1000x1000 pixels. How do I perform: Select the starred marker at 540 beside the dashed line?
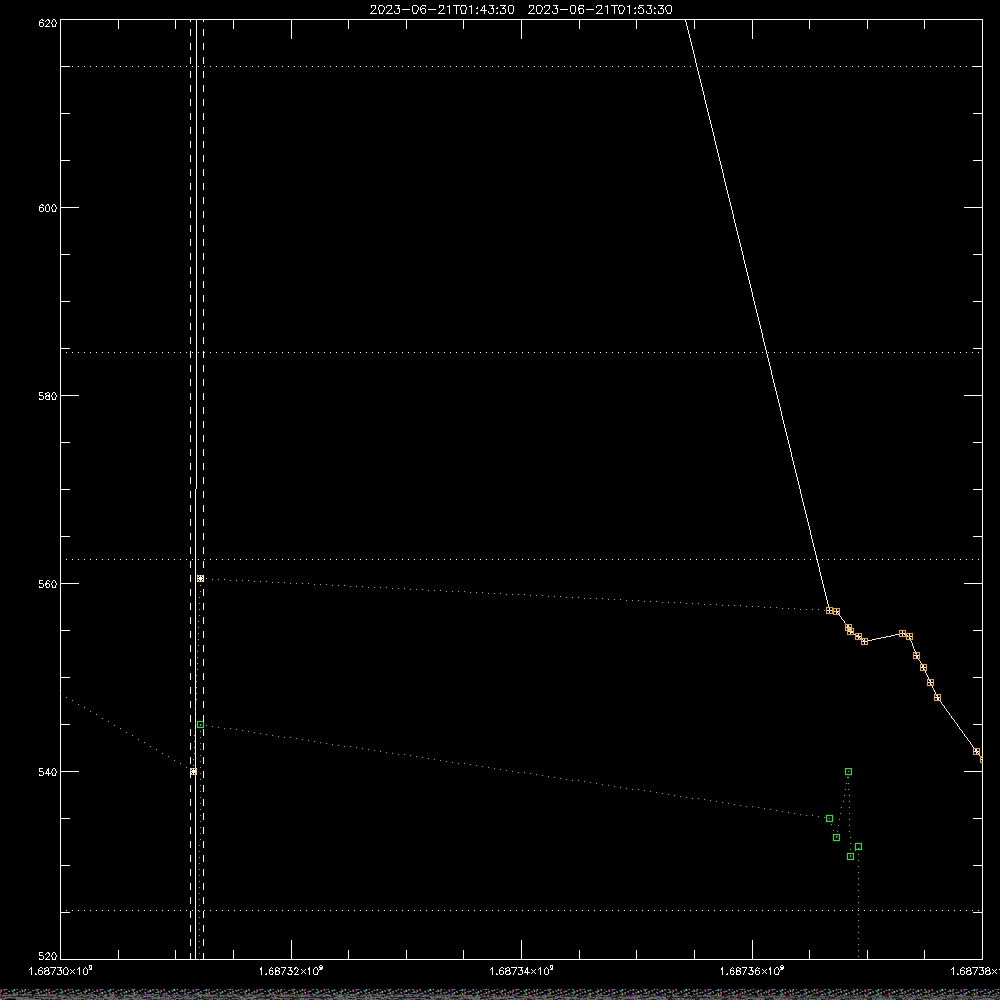tap(193, 772)
